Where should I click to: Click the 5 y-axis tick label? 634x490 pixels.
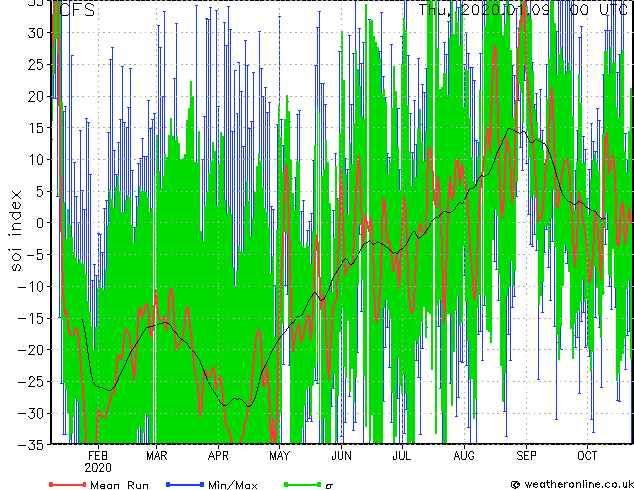coord(40,191)
